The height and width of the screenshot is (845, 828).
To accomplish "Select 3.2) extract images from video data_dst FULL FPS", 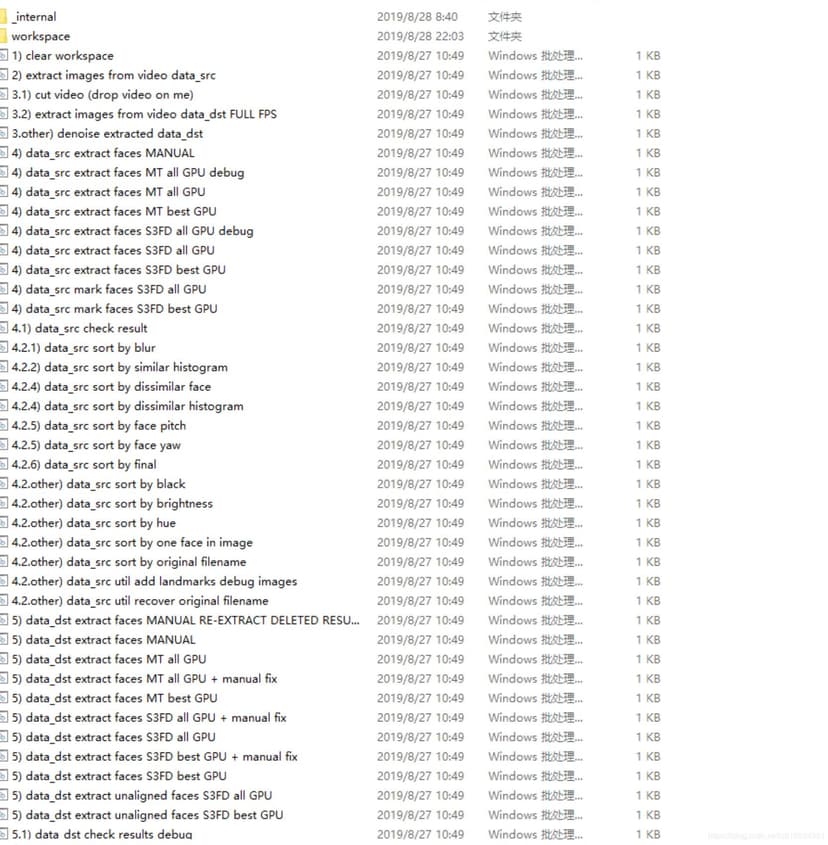I will click(144, 114).
